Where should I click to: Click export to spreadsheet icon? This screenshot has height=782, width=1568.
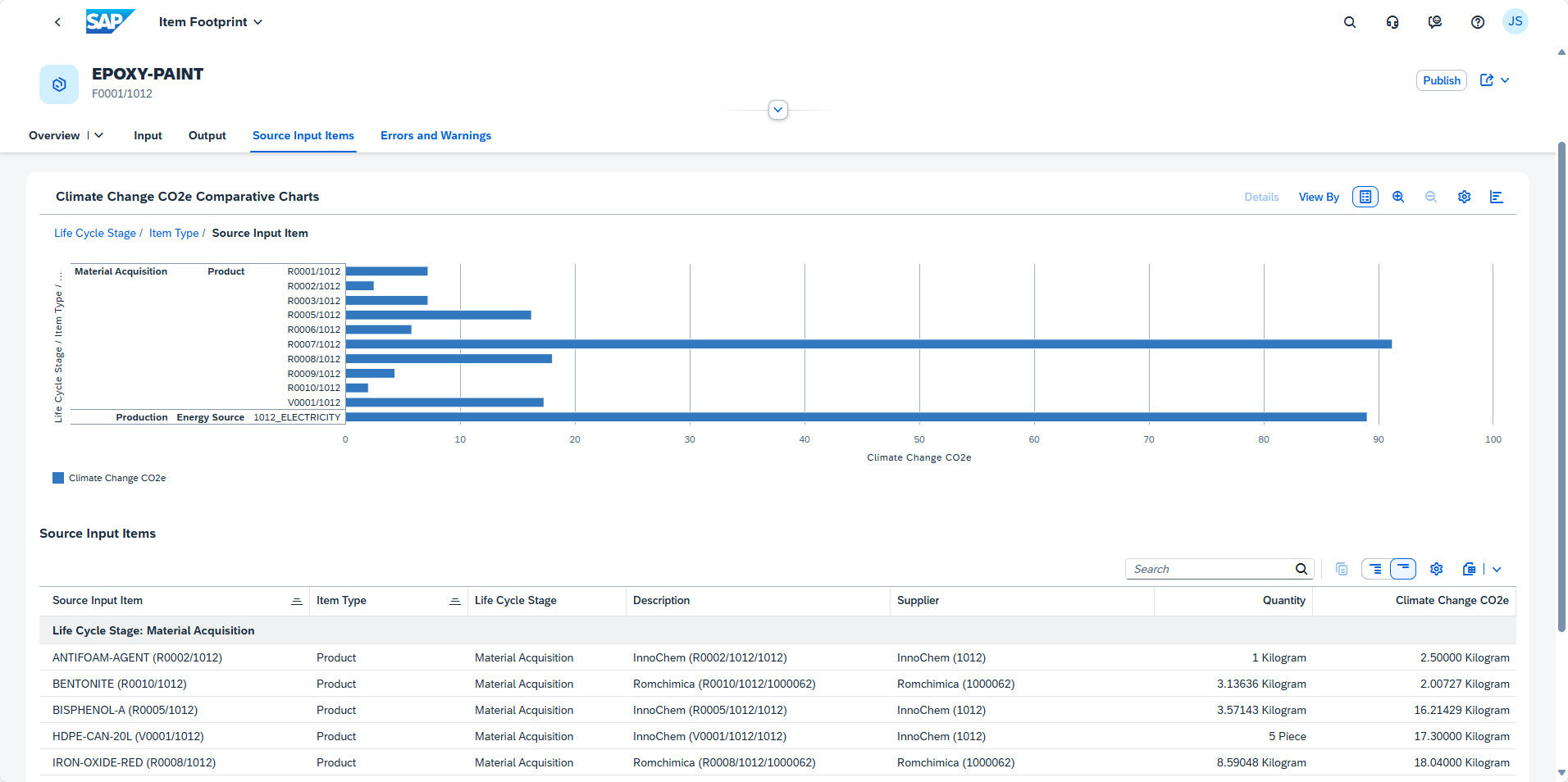click(1469, 569)
